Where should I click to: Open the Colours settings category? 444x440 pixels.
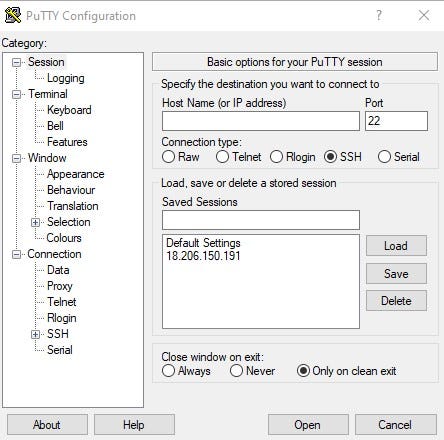[64, 238]
